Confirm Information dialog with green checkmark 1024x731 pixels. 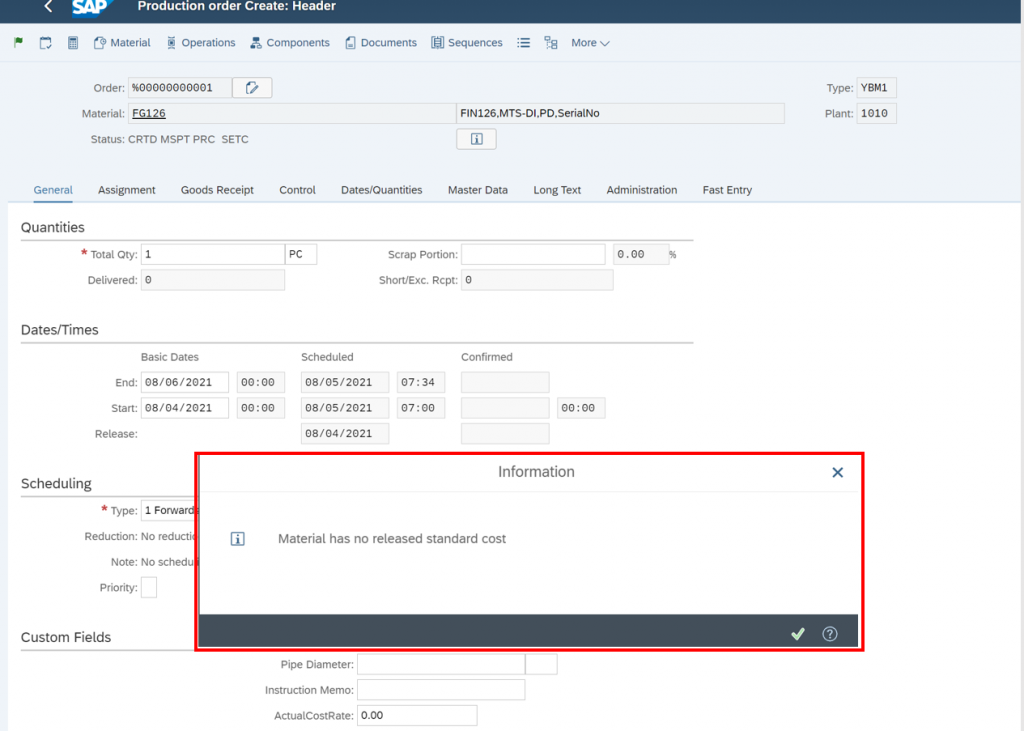click(x=797, y=634)
